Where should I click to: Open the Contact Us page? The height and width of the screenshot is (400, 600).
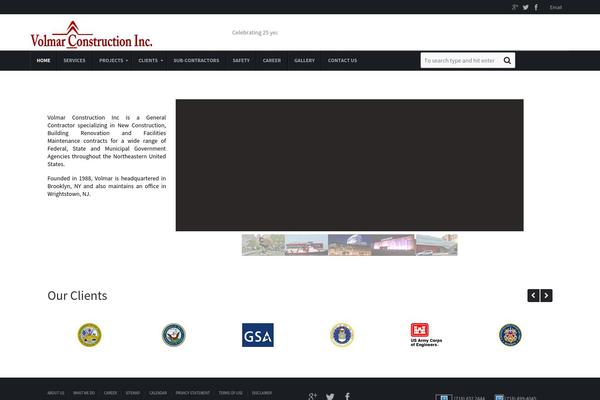point(342,60)
